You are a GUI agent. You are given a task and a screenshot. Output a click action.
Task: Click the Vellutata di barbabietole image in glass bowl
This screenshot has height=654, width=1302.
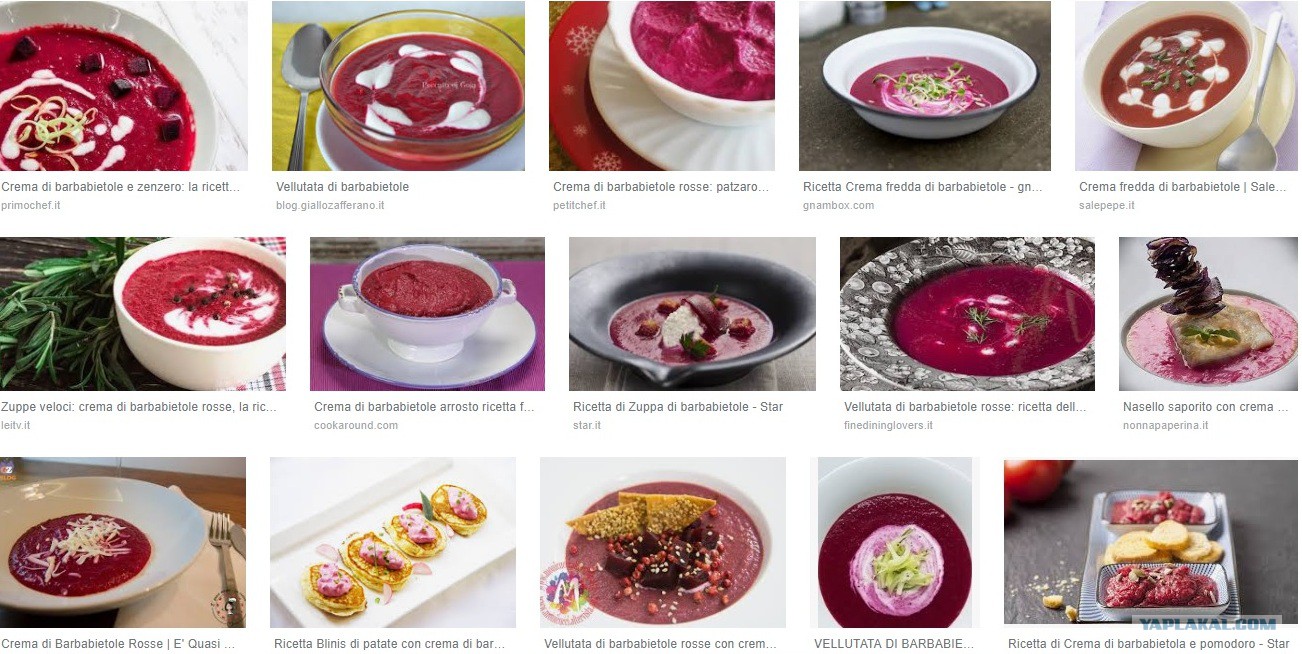coord(398,86)
